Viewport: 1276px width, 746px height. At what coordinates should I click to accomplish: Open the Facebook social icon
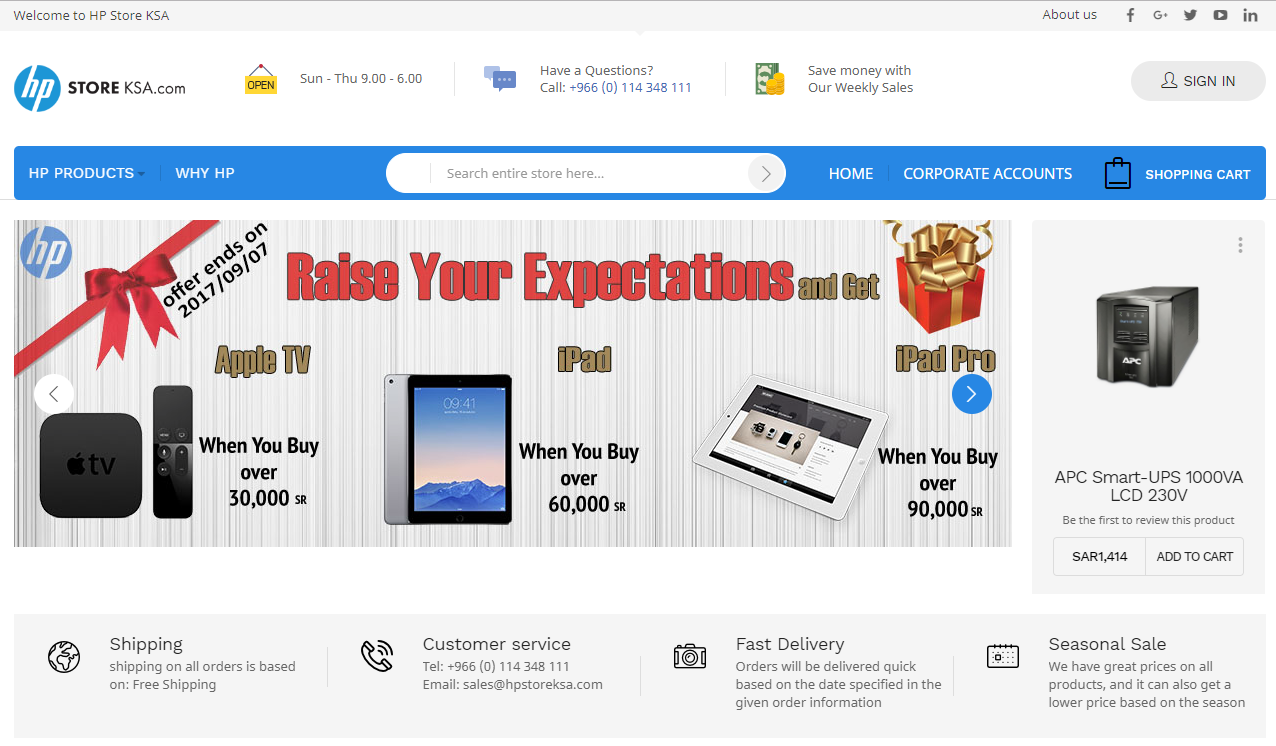point(1131,15)
